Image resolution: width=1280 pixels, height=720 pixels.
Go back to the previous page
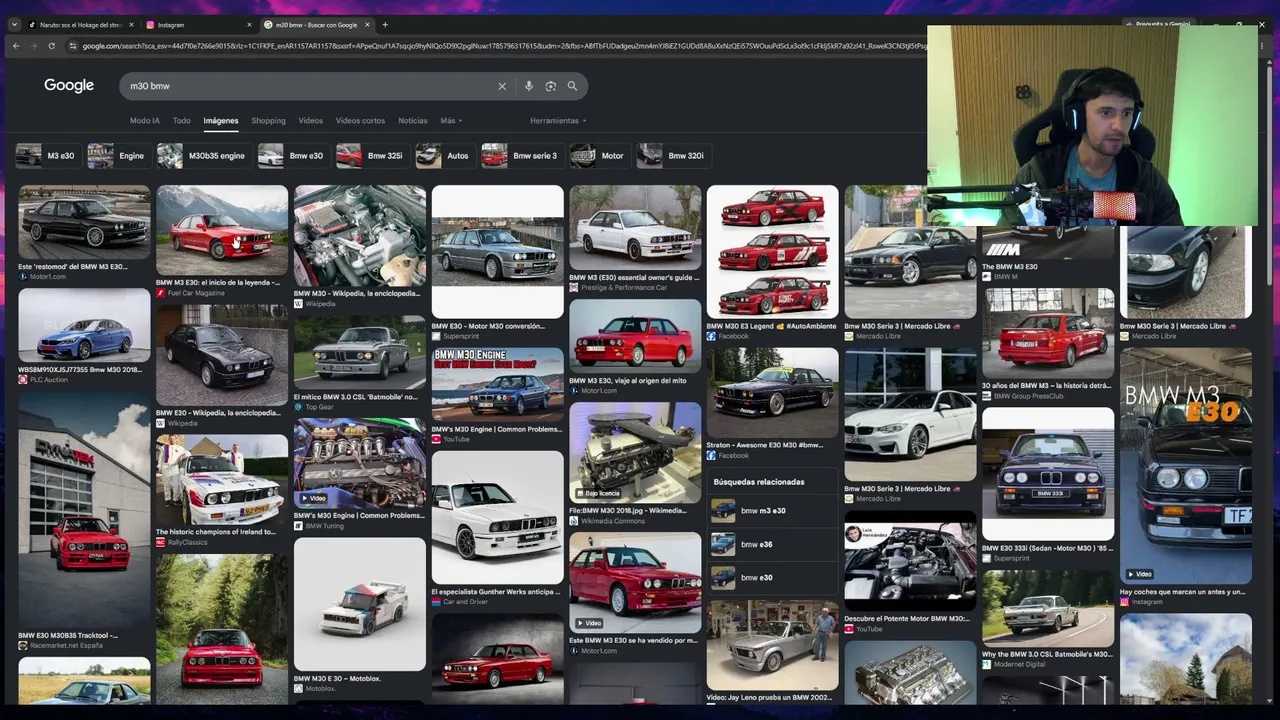pos(16,46)
